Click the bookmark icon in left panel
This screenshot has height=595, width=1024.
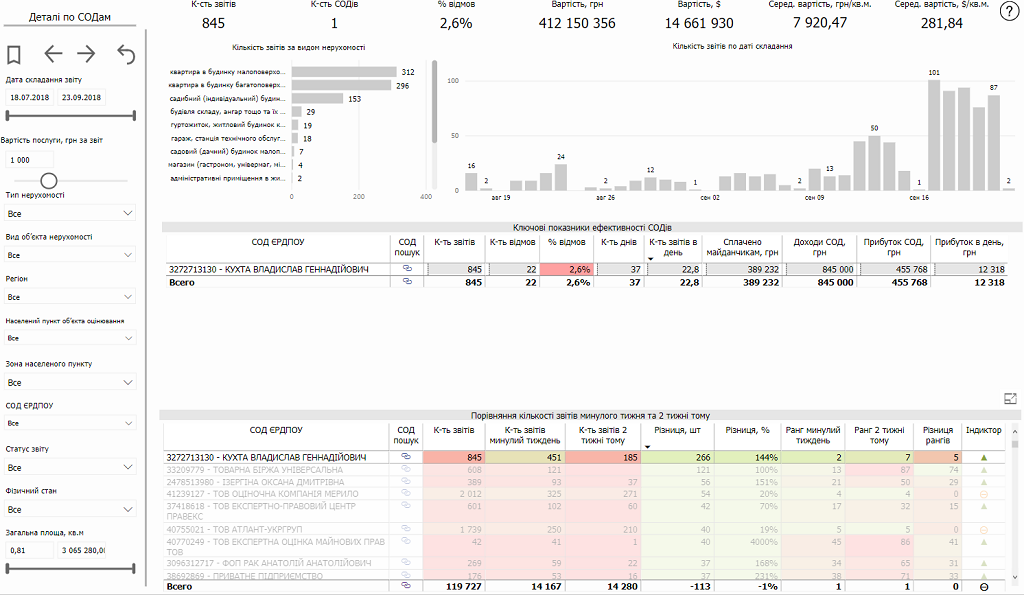(x=14, y=54)
